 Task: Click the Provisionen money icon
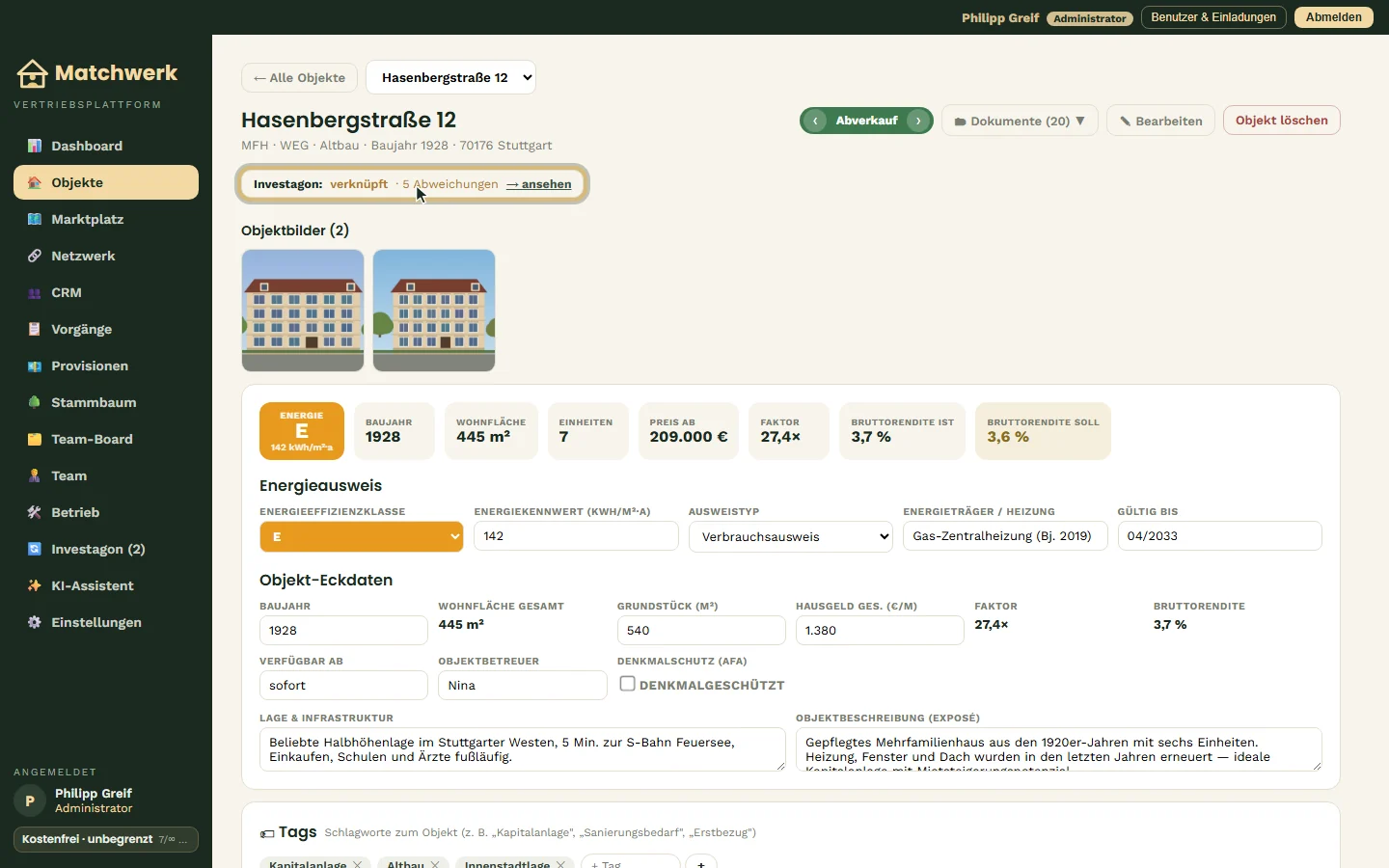(x=35, y=366)
